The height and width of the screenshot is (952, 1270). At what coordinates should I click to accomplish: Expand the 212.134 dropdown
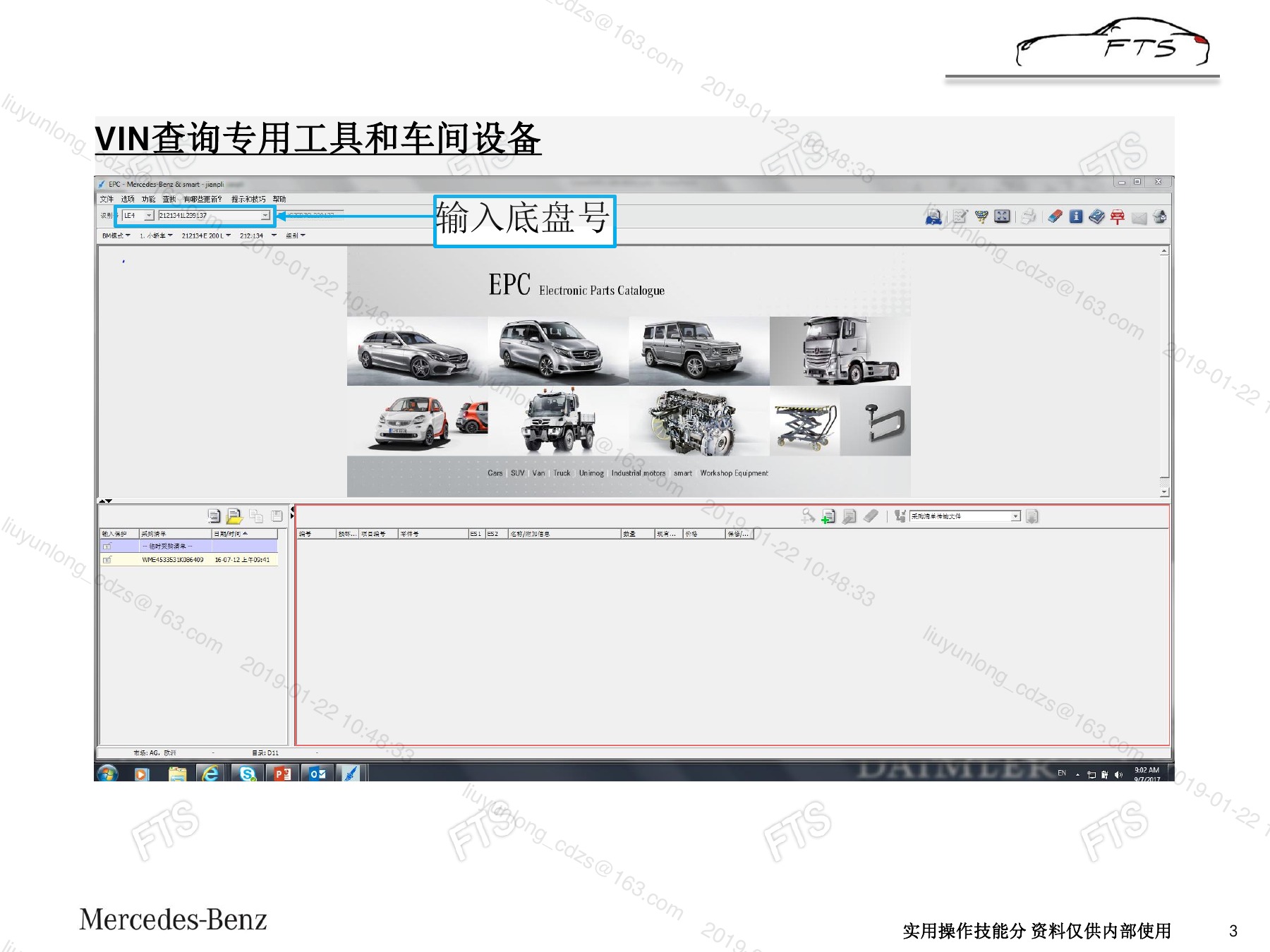pyautogui.click(x=258, y=236)
